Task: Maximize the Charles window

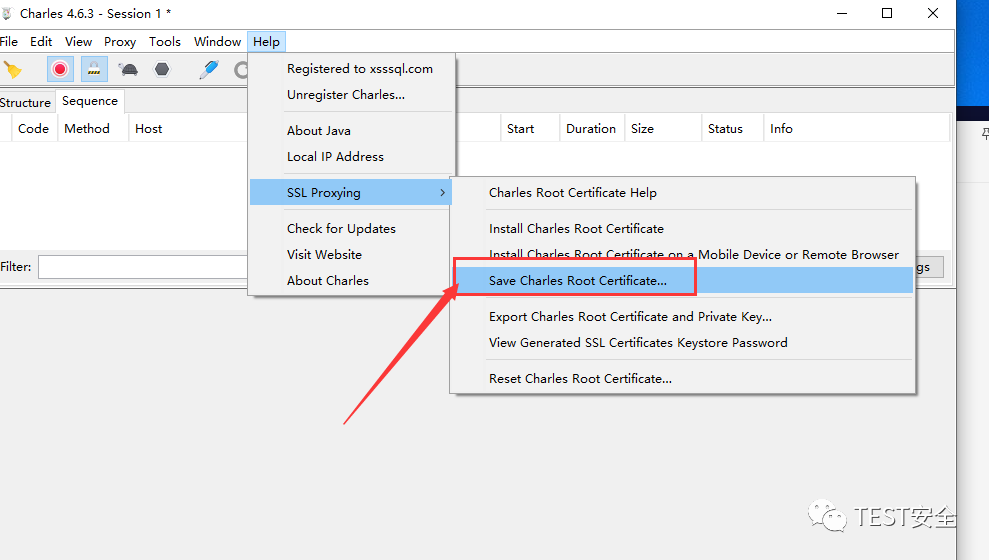Action: coord(887,13)
